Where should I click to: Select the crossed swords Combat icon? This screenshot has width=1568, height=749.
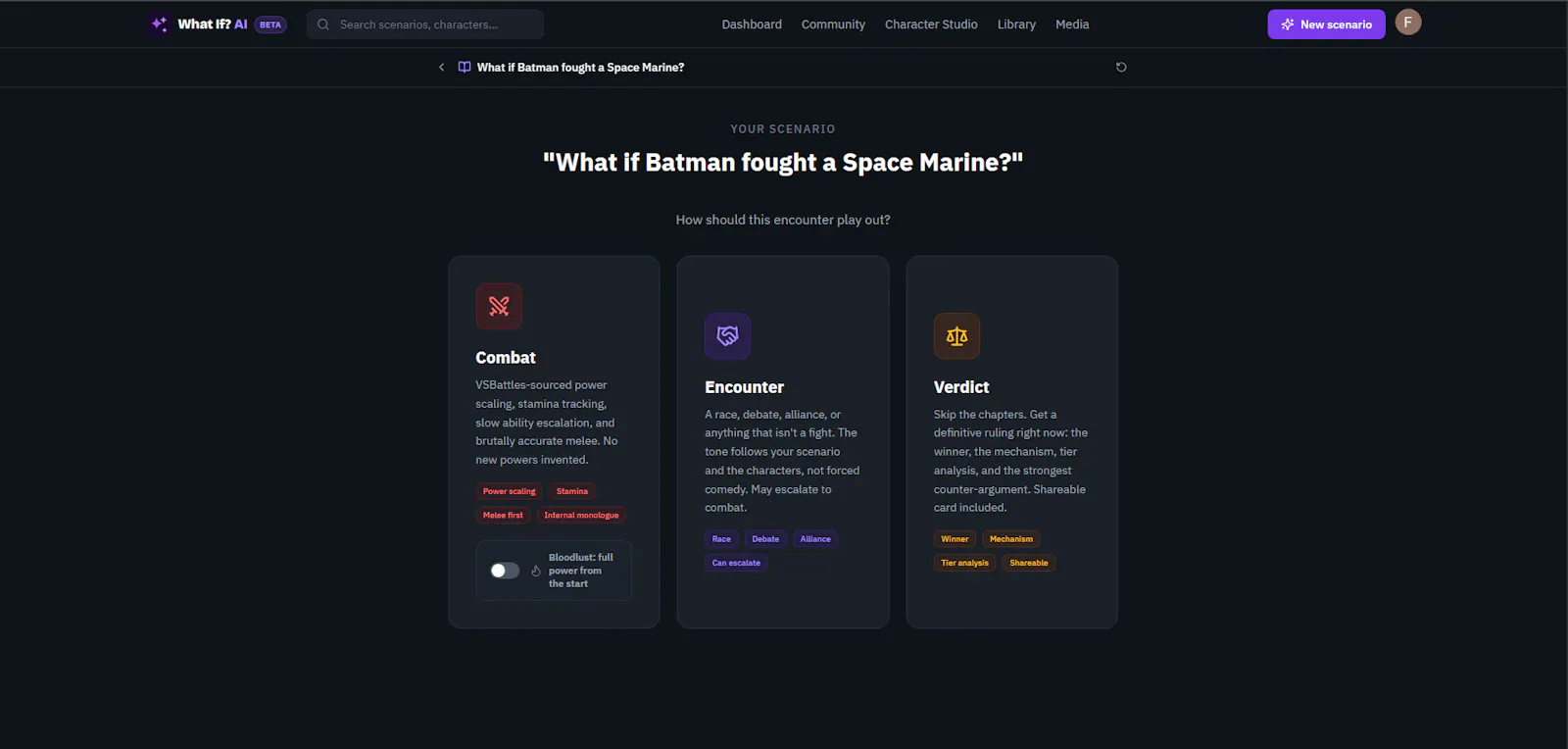(499, 306)
